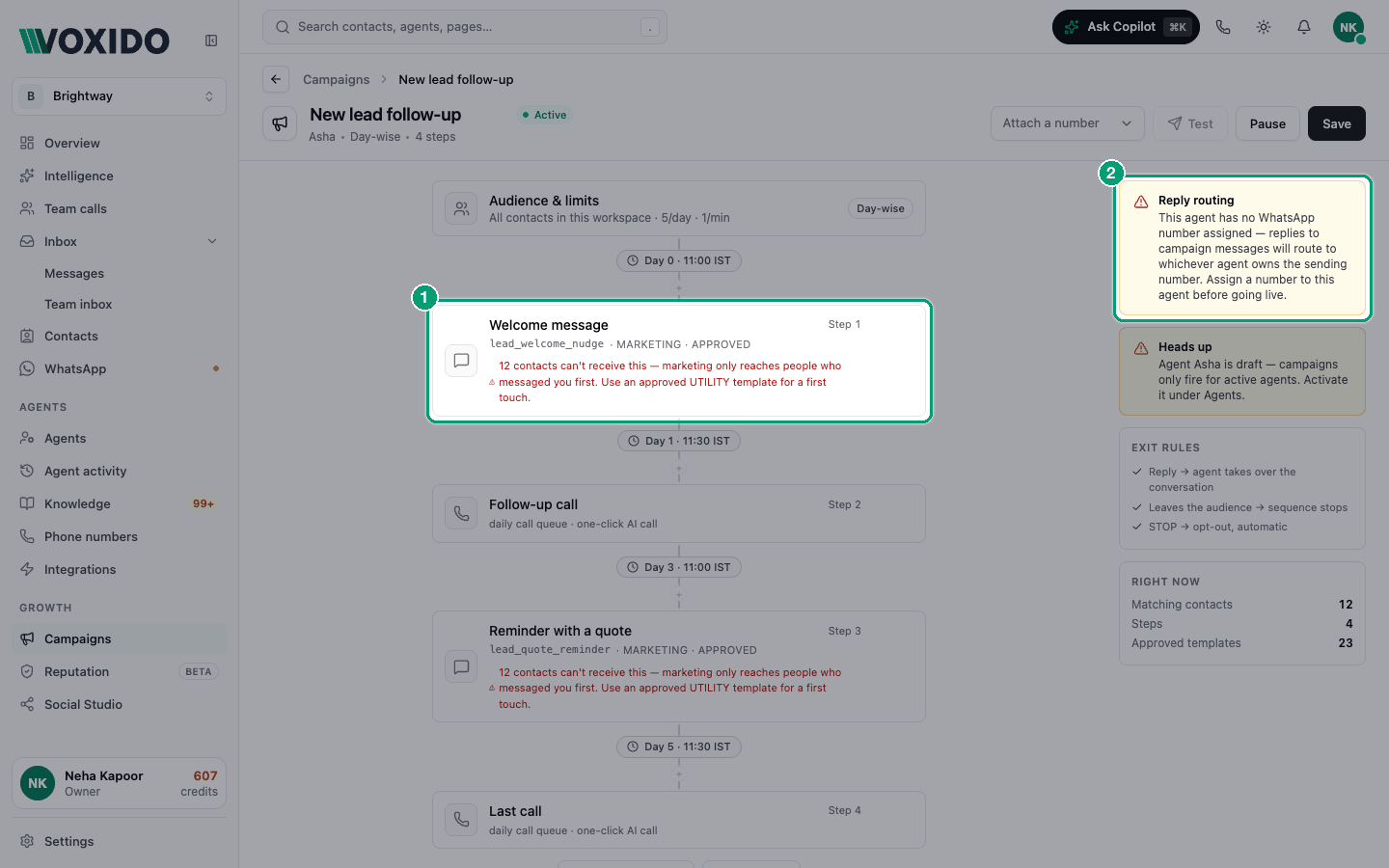The width and height of the screenshot is (1389, 868).
Task: Open the notifications bell
Action: coord(1304,27)
